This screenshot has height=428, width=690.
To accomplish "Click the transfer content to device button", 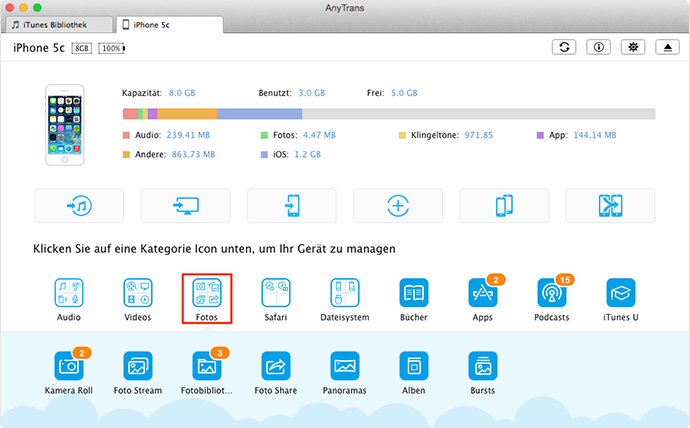I will coord(292,205).
